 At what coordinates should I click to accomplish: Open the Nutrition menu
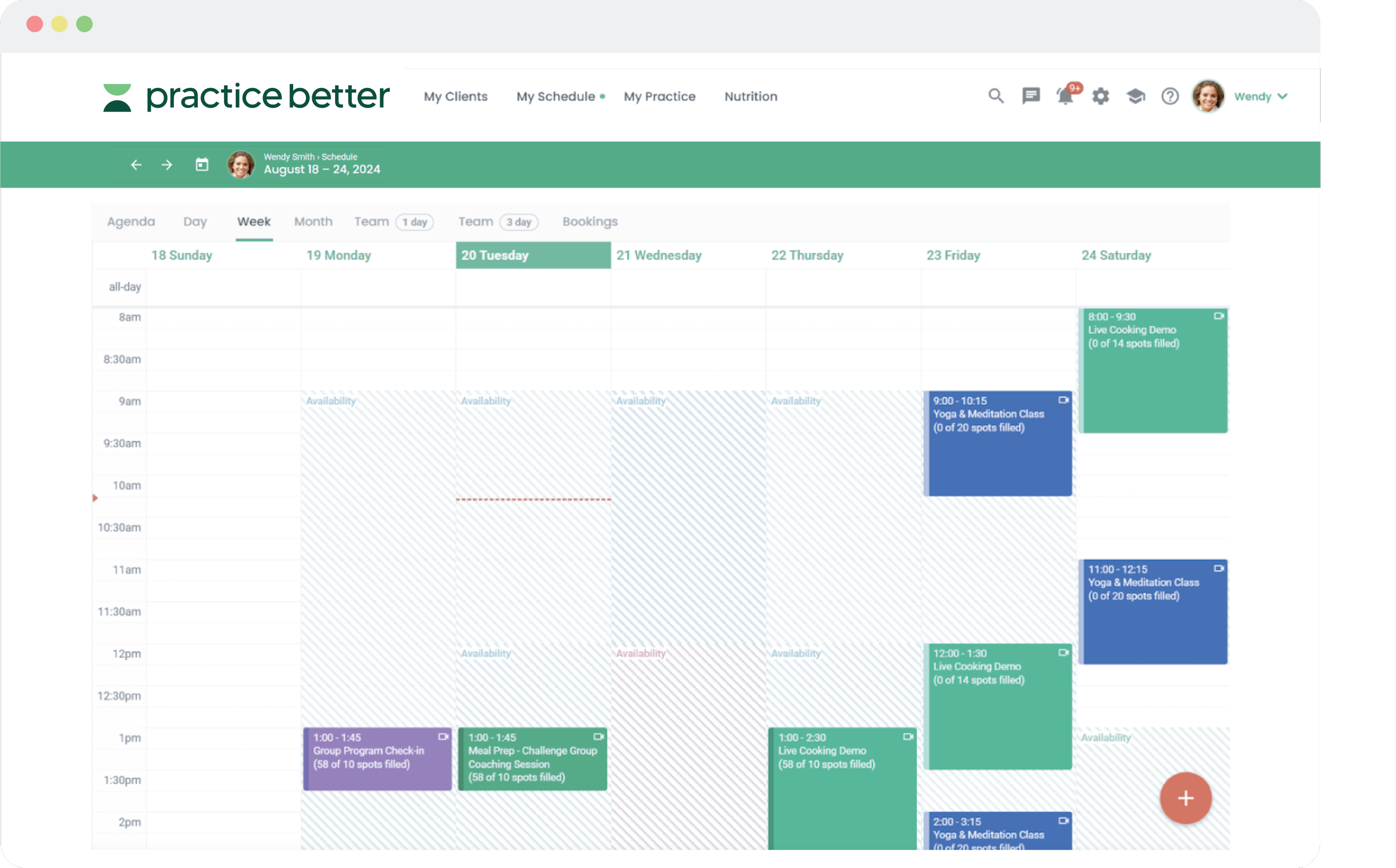coord(750,97)
